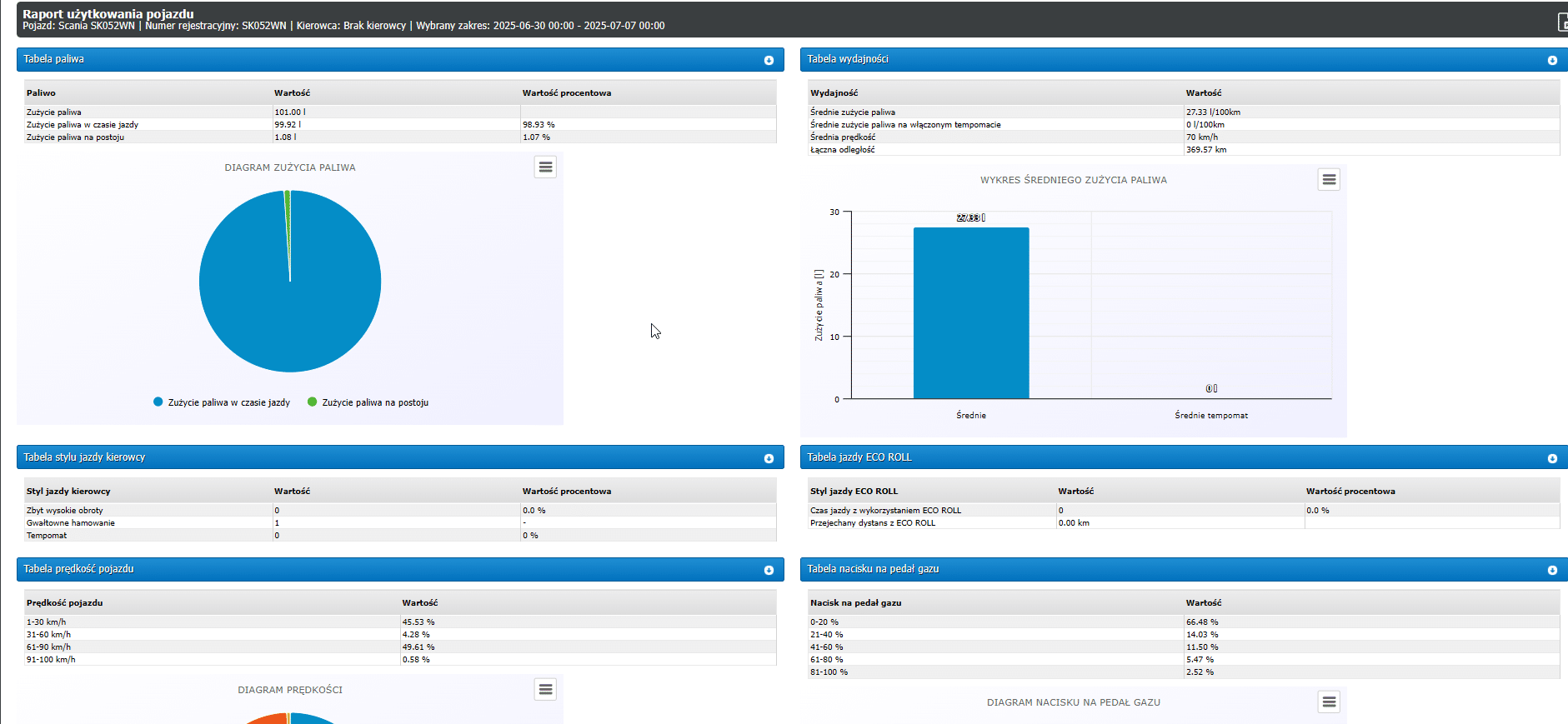Select the thin green slice in the fuel pie chart
This screenshot has height=724, width=1568.
288,208
